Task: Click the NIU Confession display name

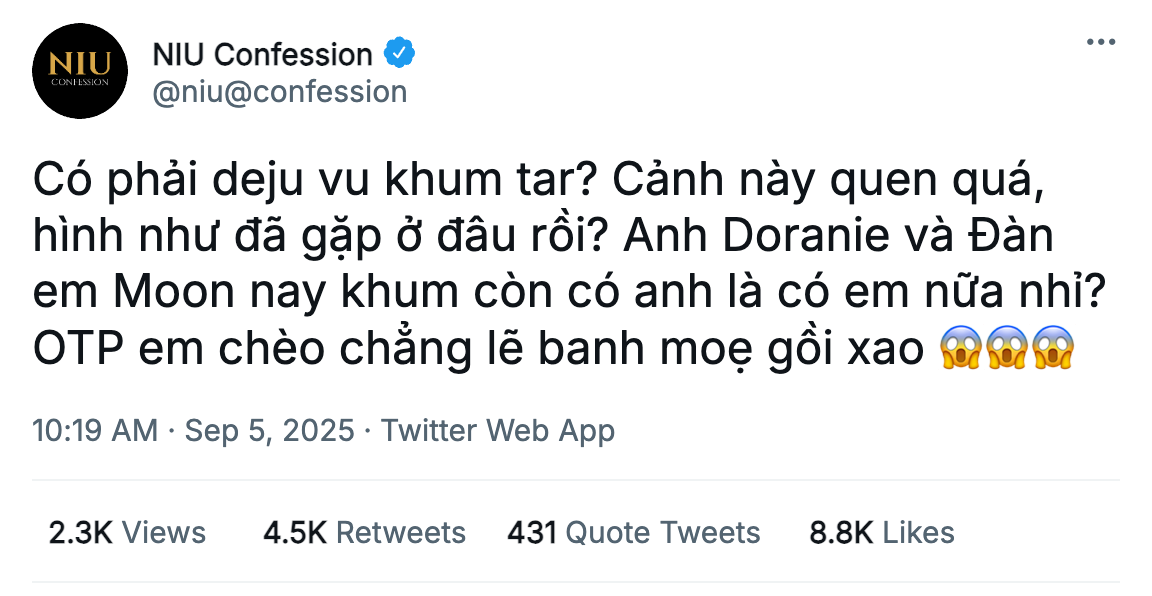Action: [262, 53]
